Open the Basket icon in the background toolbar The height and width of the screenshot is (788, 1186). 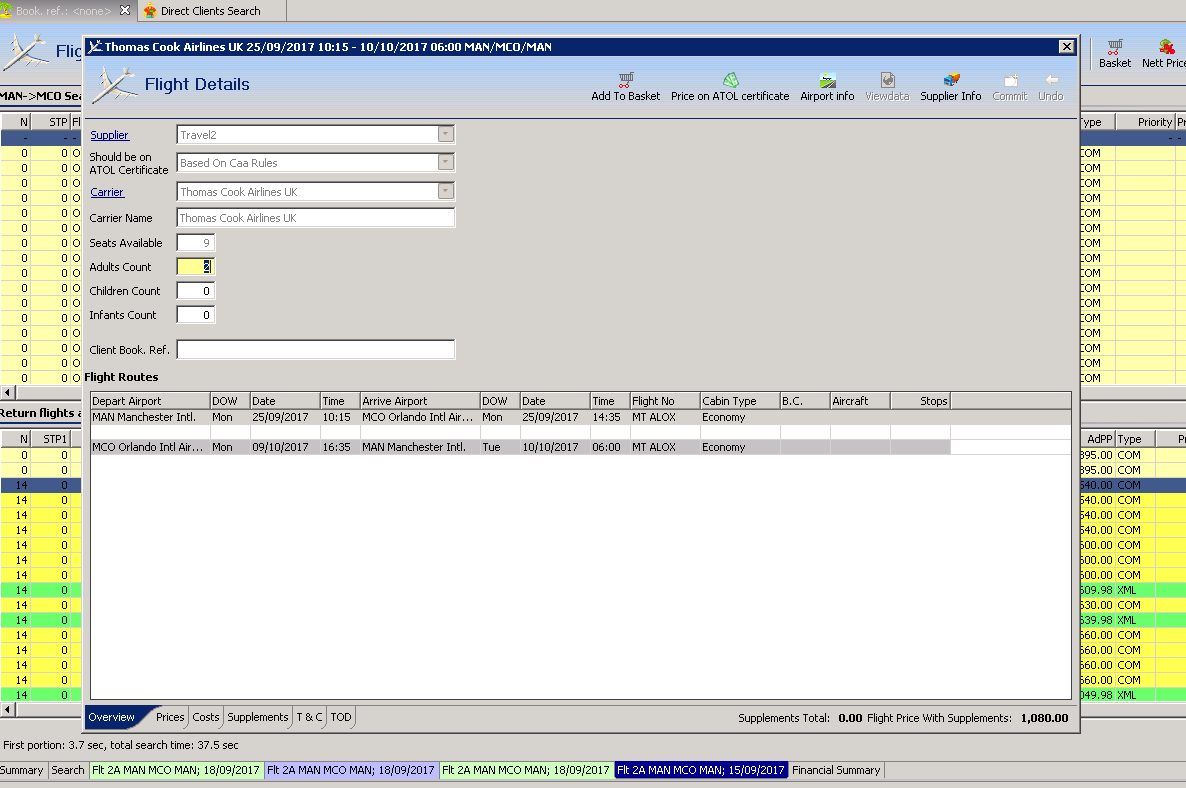tap(1115, 47)
